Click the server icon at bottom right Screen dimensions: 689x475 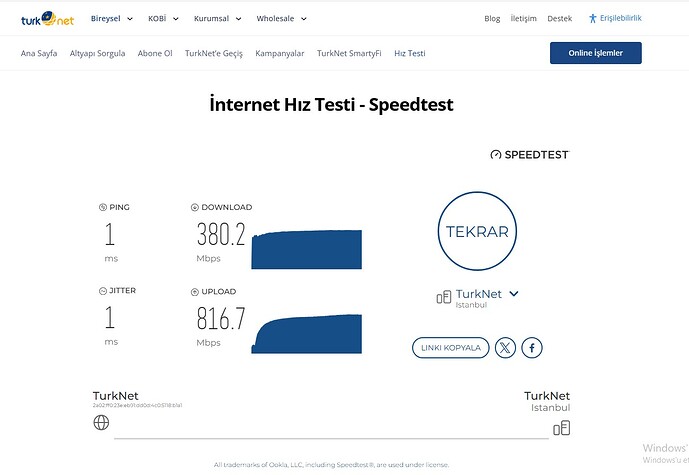click(562, 428)
